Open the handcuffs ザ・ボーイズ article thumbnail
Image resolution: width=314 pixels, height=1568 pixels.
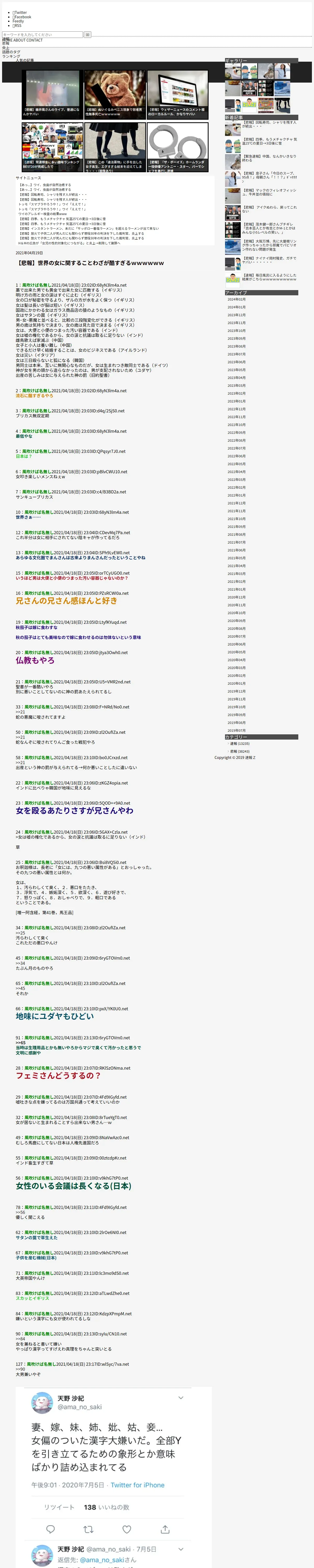point(177,147)
